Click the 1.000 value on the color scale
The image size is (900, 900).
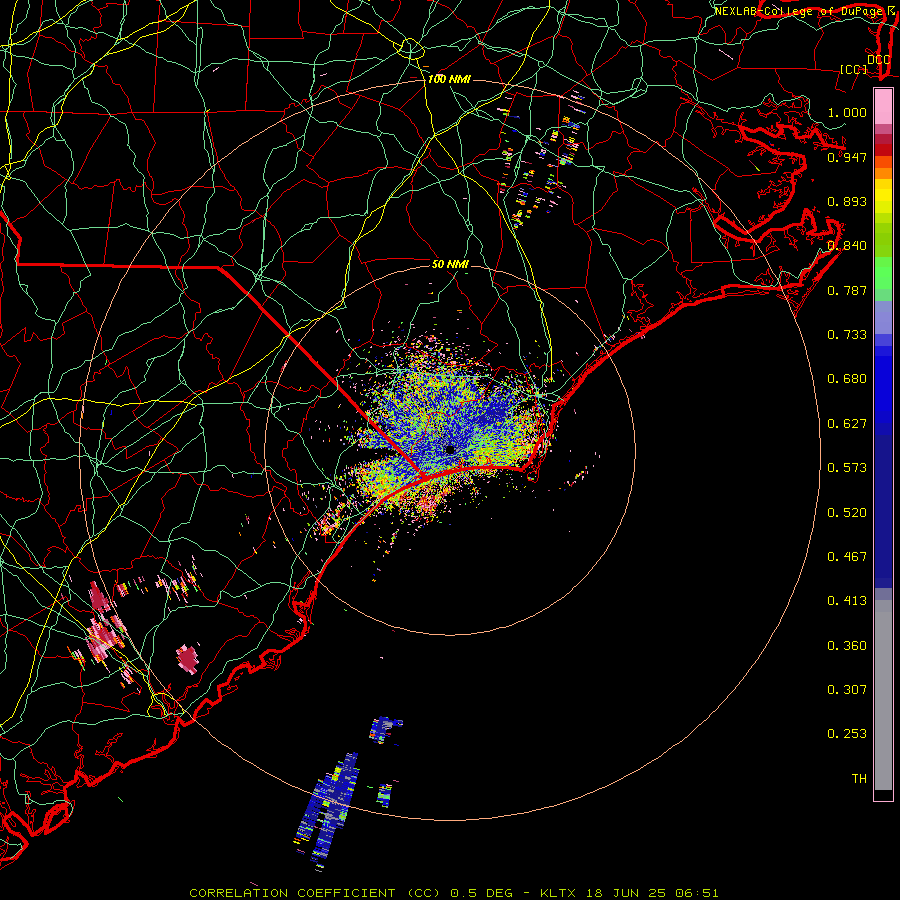click(x=847, y=112)
